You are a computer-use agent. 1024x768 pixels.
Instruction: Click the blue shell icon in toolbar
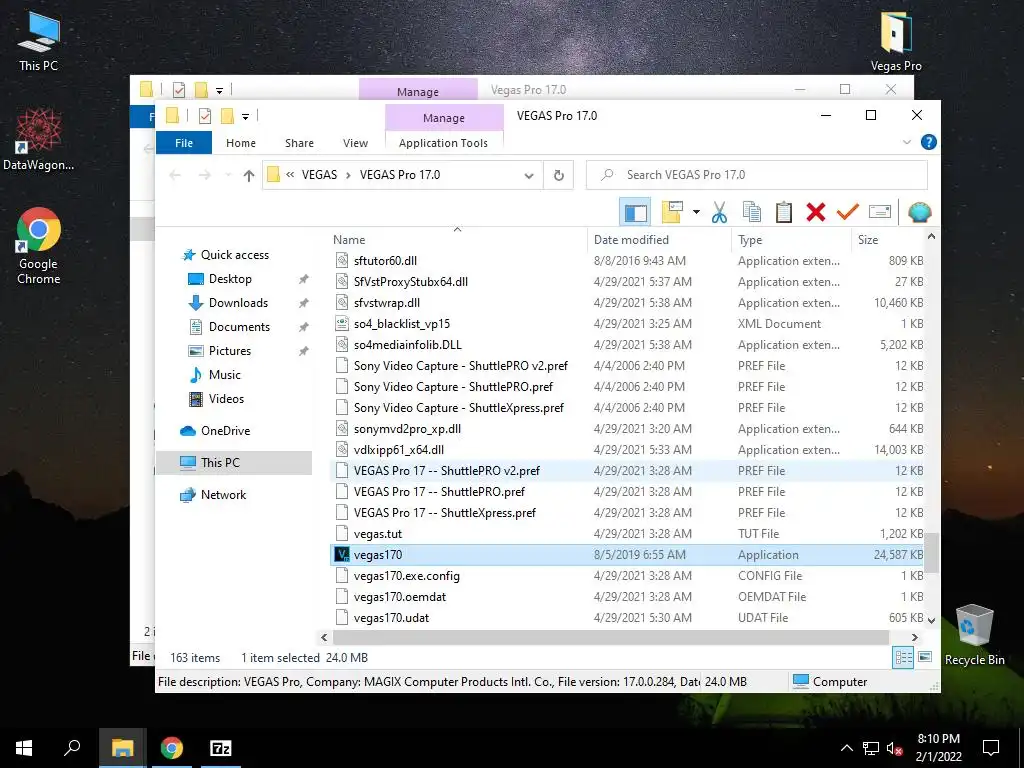pos(920,212)
